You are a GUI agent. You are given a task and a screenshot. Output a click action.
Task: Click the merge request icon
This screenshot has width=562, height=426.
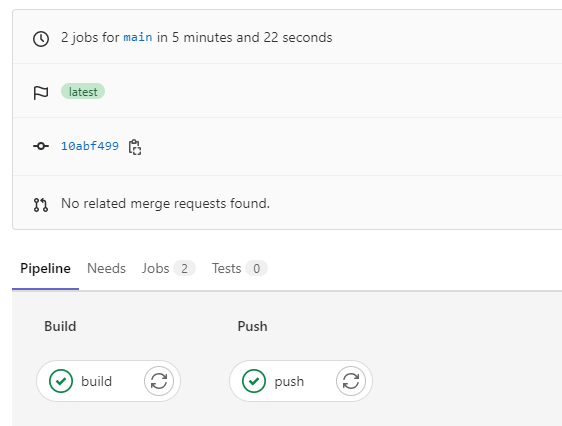(41, 205)
